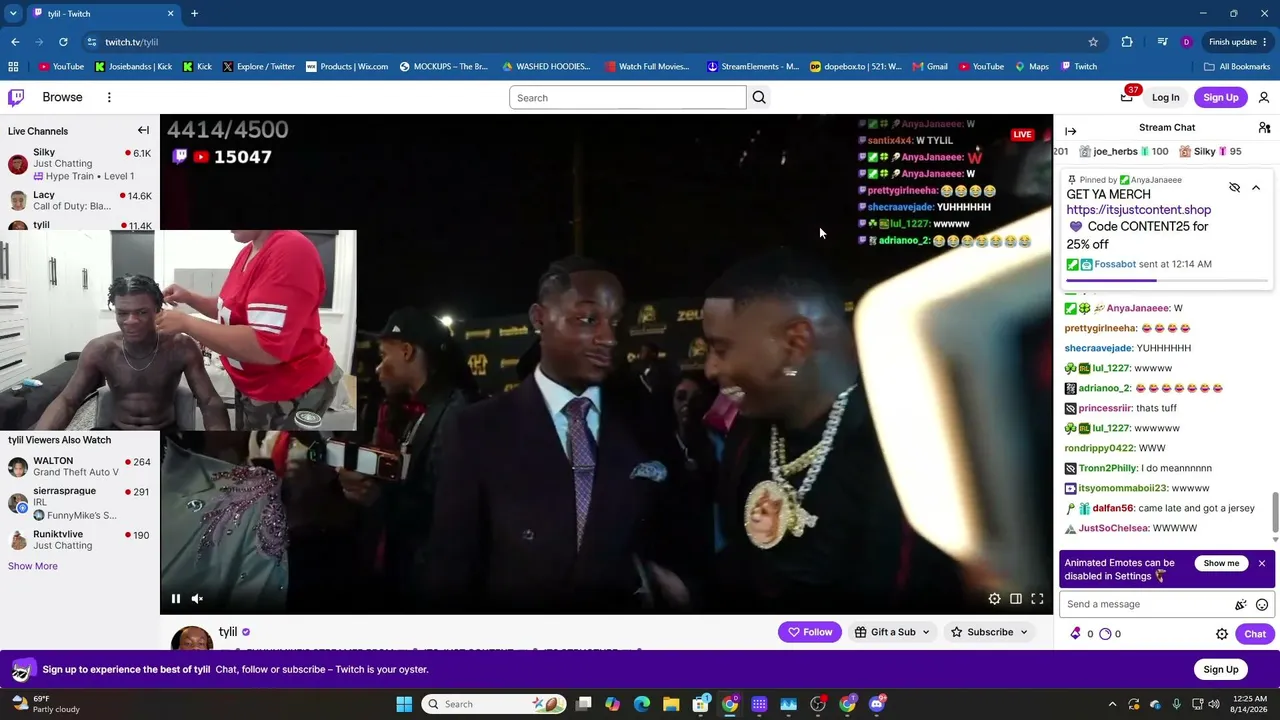Click the magnifier search button
The height and width of the screenshot is (720, 1280).
(759, 97)
